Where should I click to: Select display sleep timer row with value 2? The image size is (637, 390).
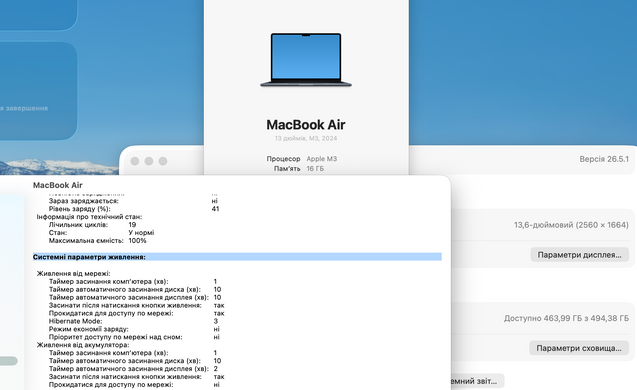(133, 369)
